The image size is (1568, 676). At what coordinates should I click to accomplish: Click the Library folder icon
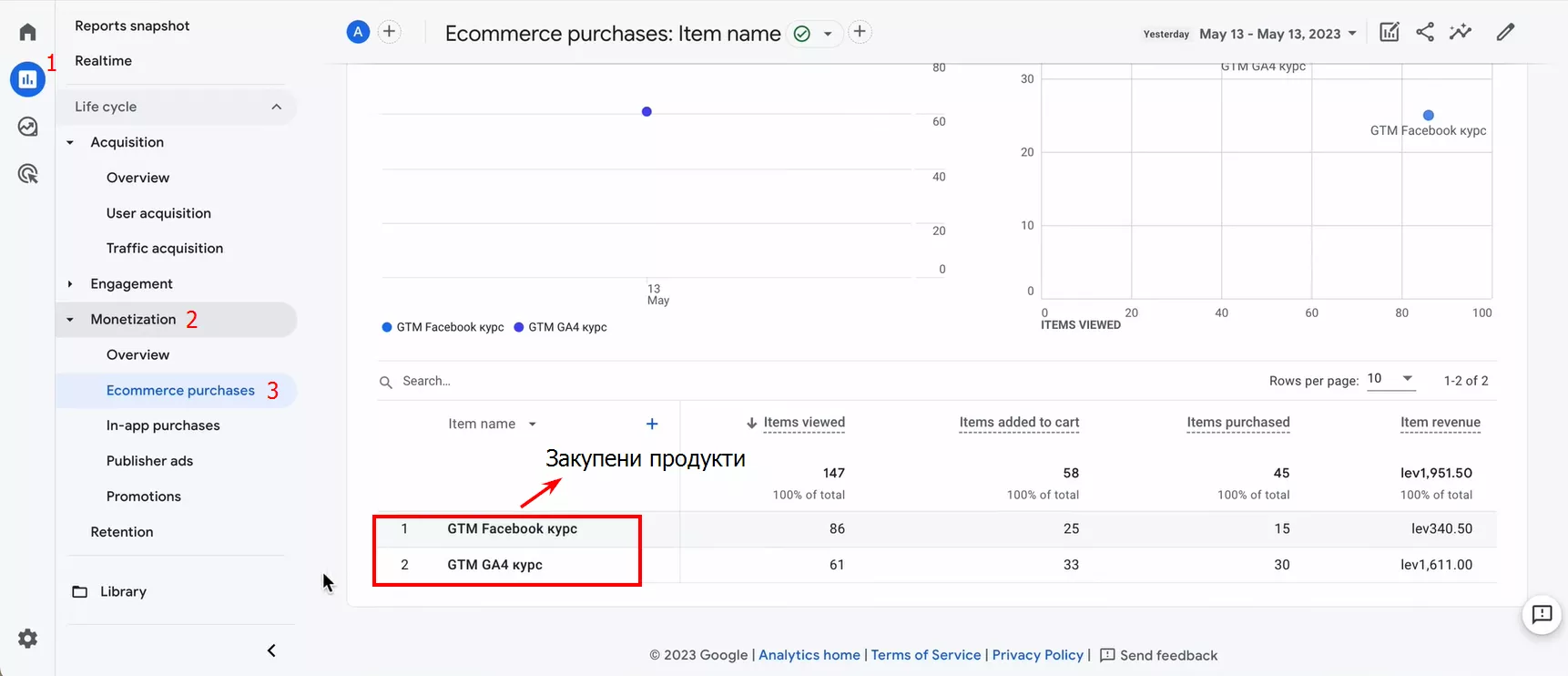click(80, 592)
